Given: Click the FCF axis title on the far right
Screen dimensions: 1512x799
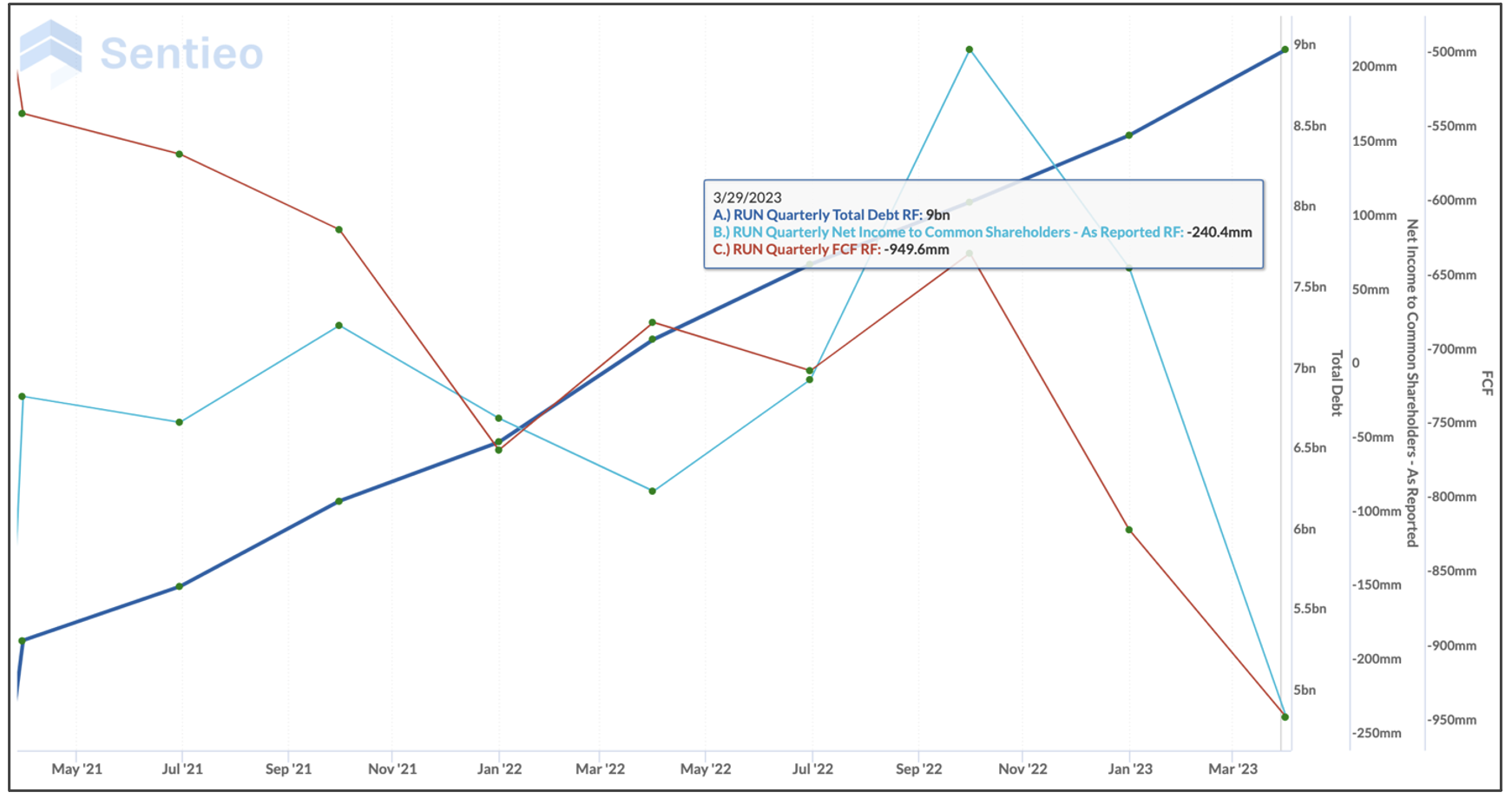Looking at the screenshot, I should pos(1488,383).
